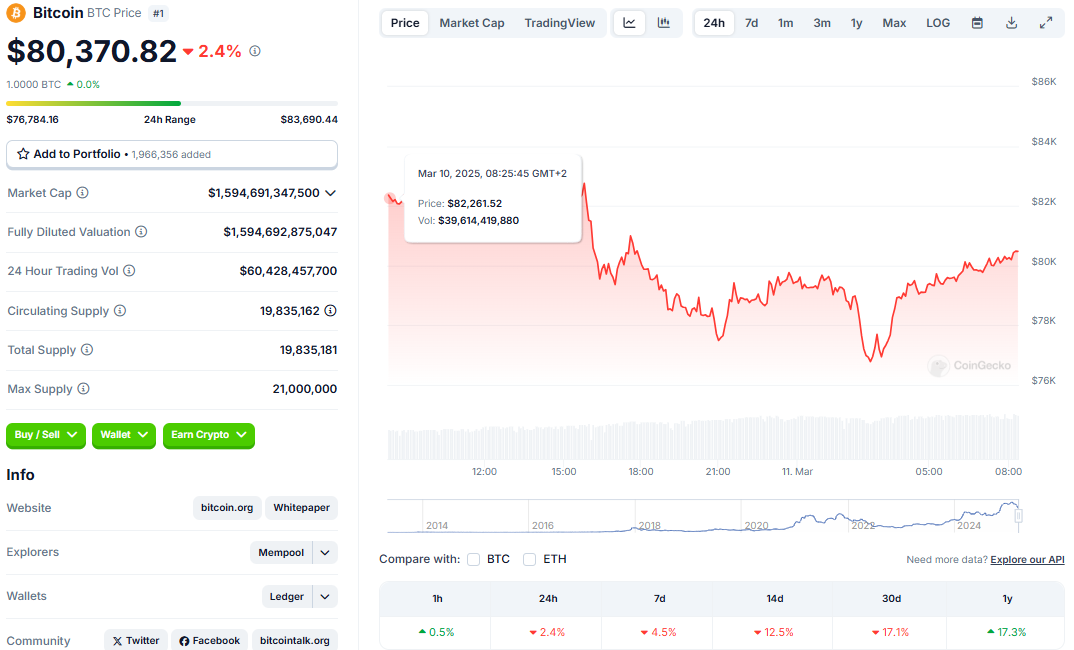Screen dimensions: 1074x650
Task: Expand the Mempool explorers dropdown arrow
Action: 325,553
